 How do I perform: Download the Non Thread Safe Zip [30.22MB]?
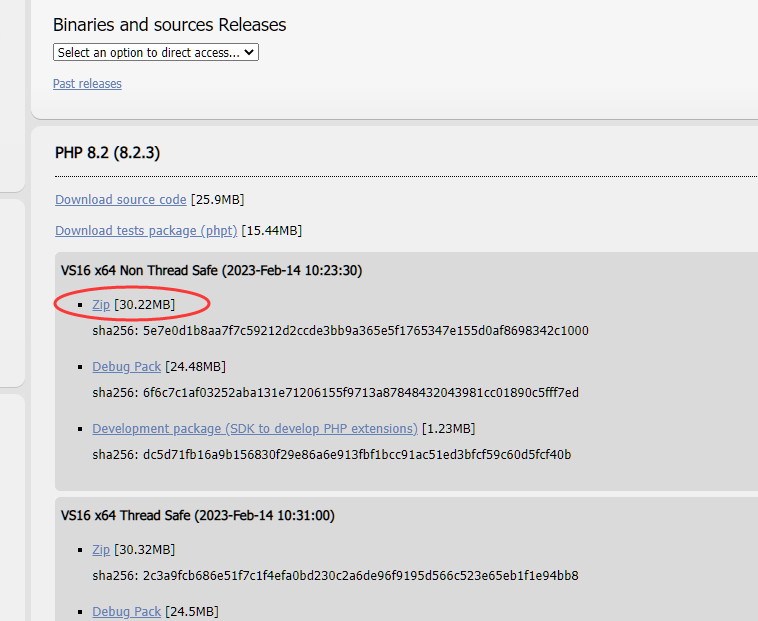(101, 304)
